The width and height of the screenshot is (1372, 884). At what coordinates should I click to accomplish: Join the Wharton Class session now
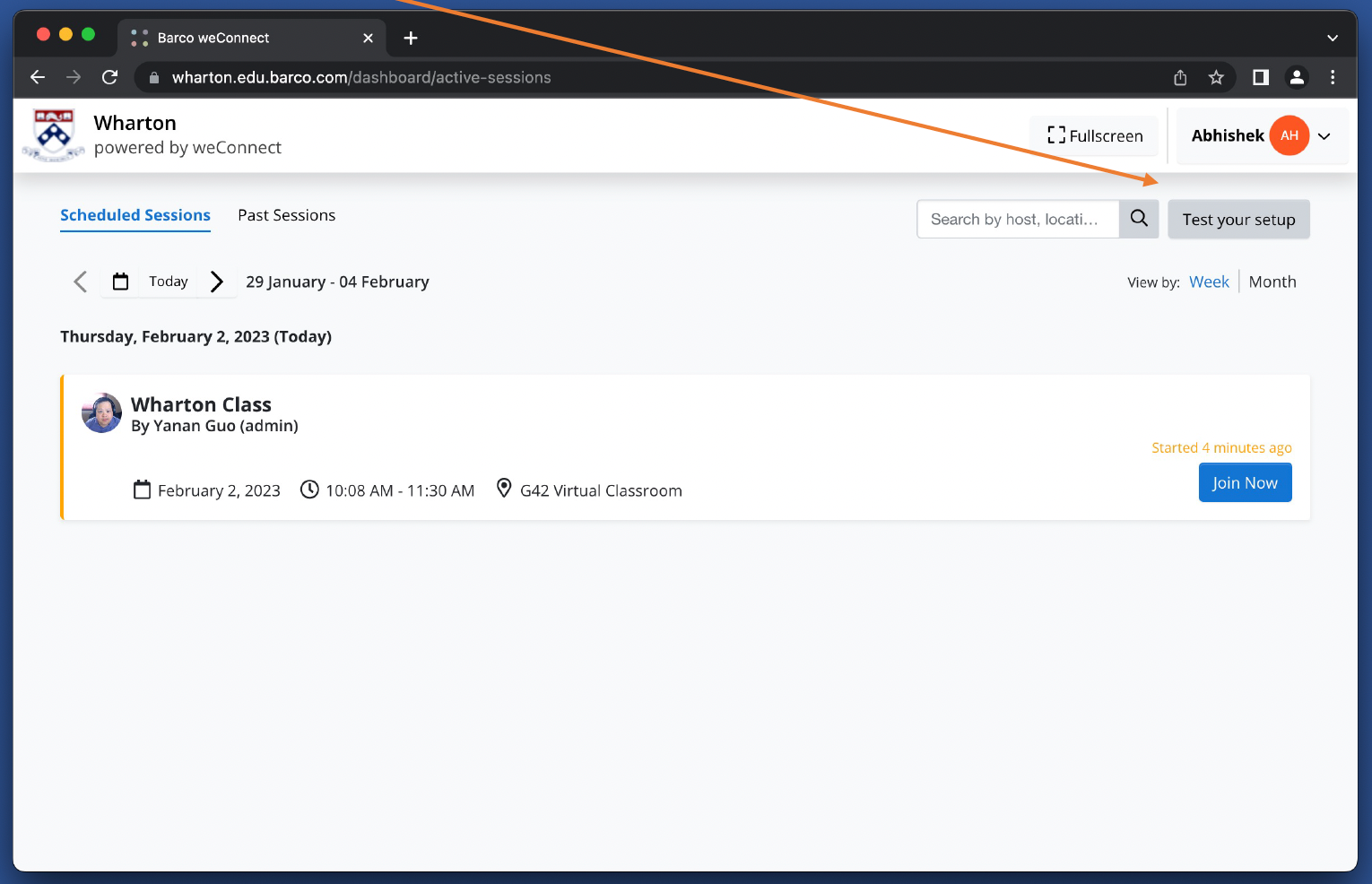(1245, 482)
